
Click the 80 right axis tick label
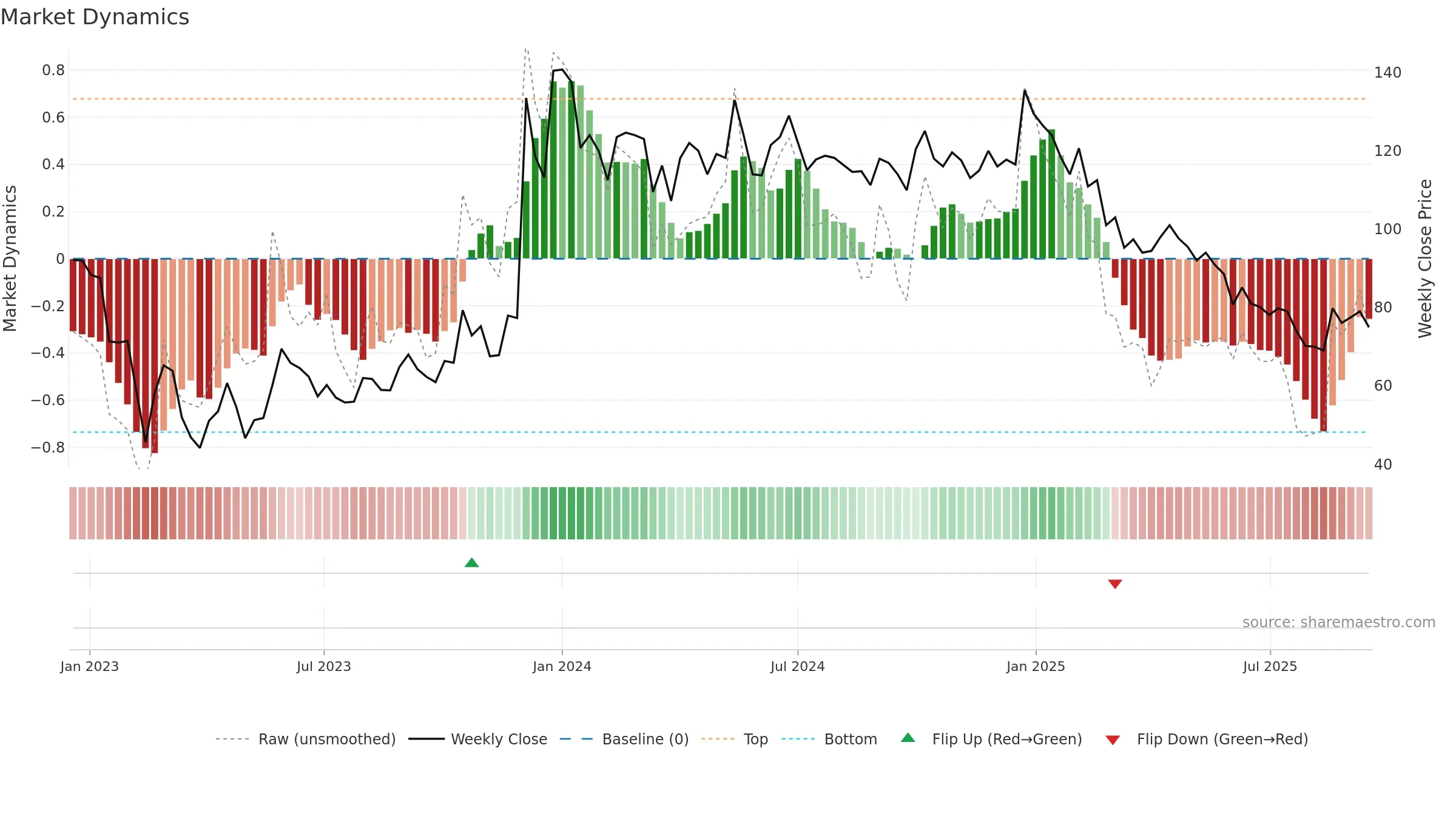[x=1383, y=308]
